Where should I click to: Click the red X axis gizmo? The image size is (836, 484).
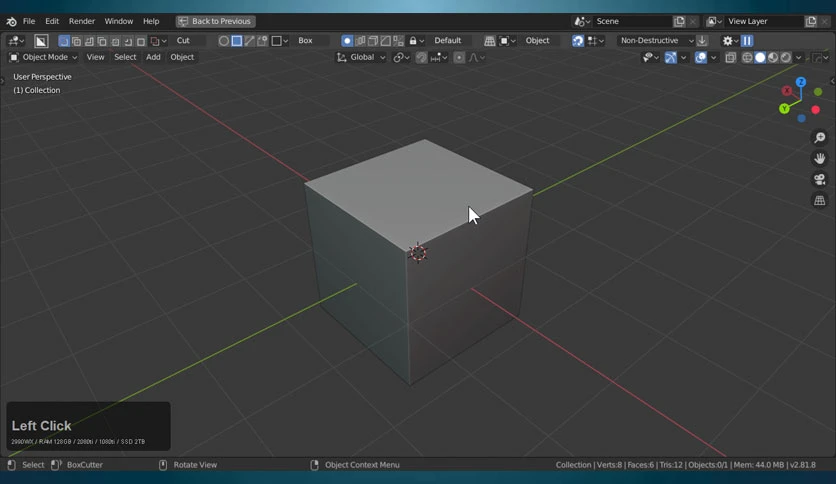(787, 91)
